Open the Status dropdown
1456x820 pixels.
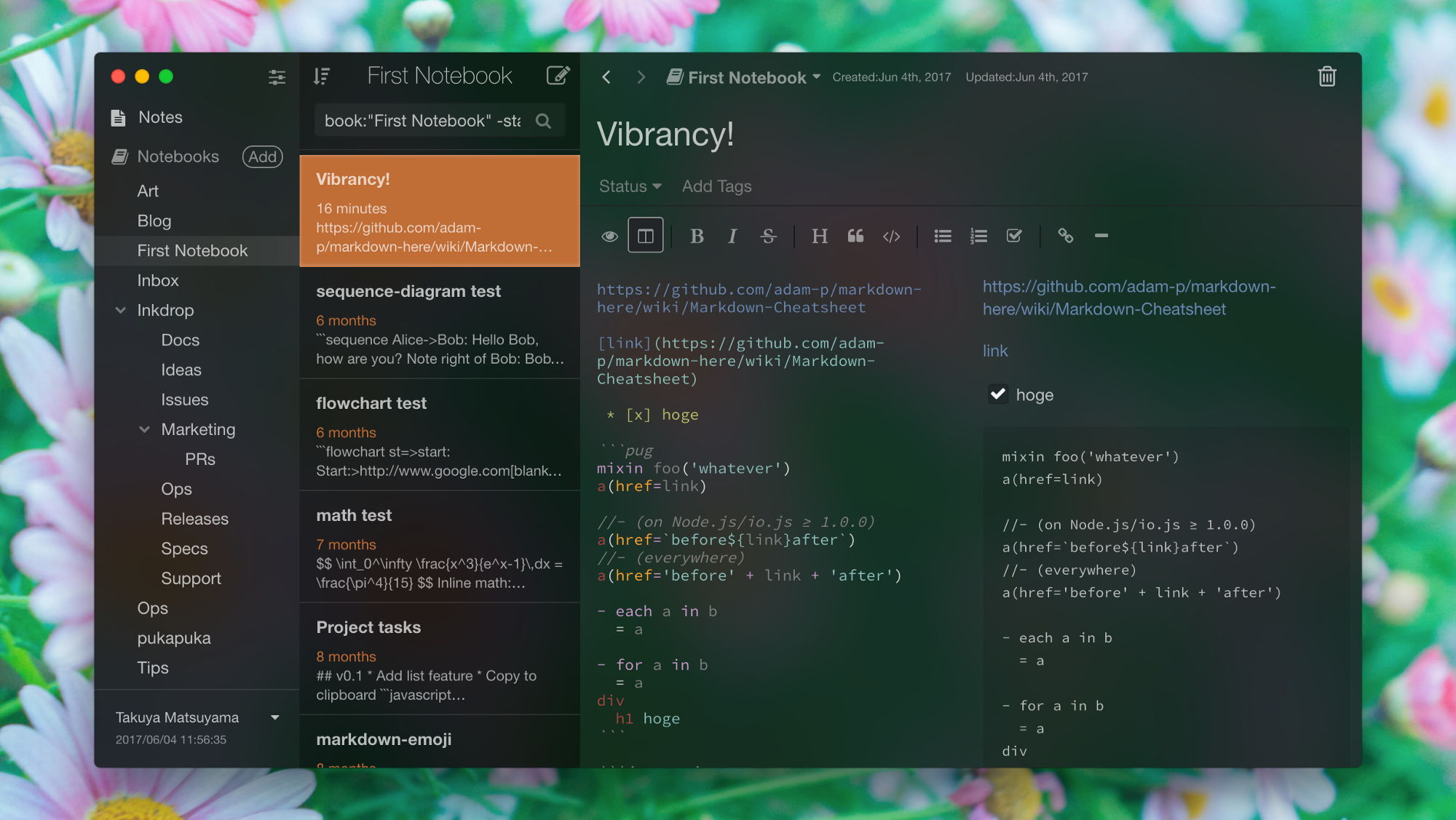(x=630, y=186)
